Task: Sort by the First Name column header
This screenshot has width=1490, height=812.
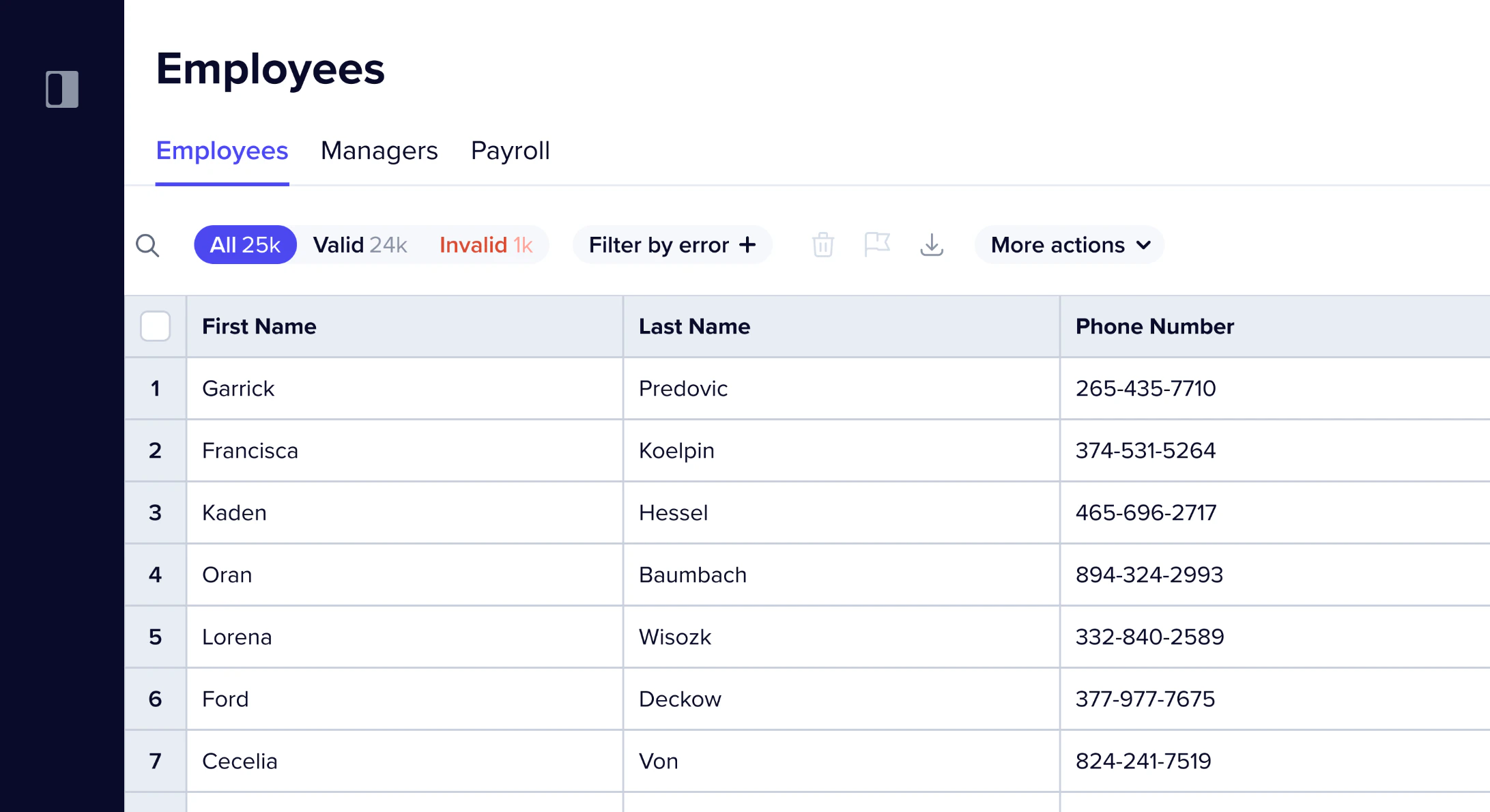Action: (x=259, y=326)
